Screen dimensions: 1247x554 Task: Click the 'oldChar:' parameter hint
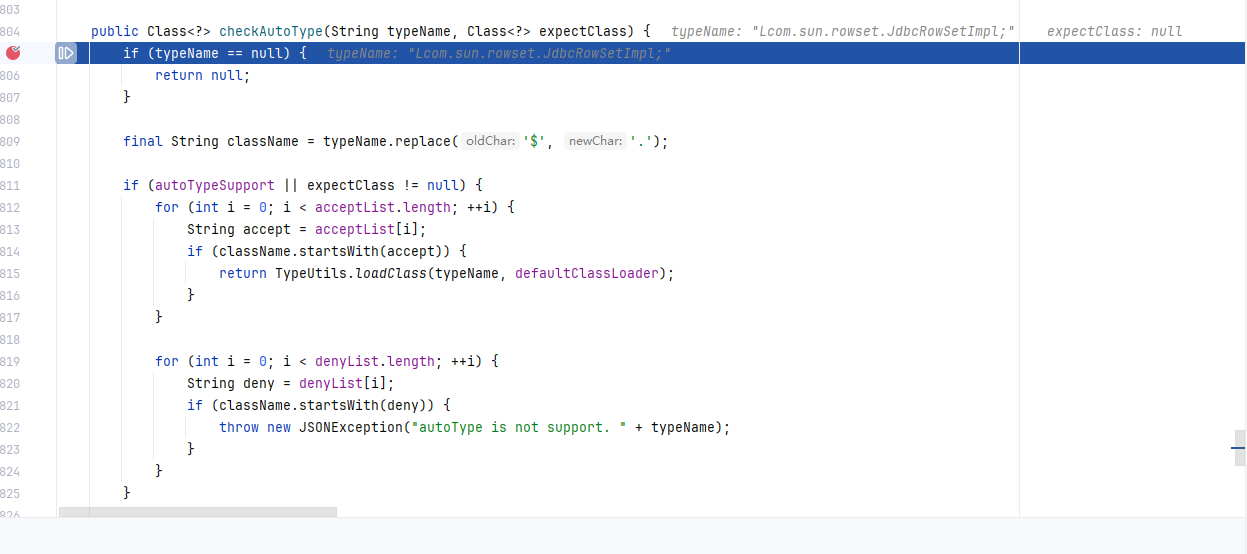(490, 141)
